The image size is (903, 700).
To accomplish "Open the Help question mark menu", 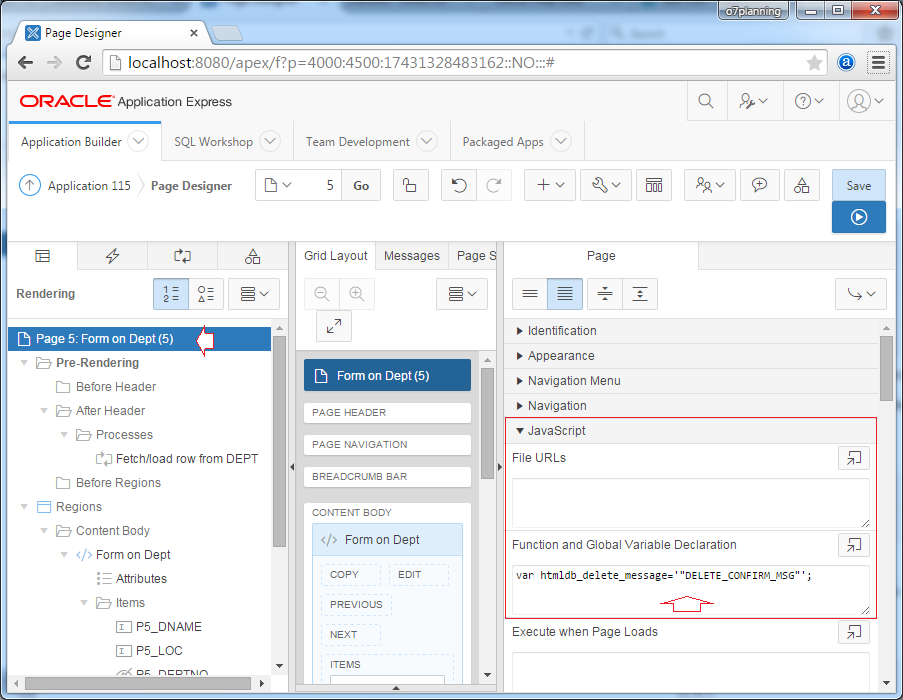I will point(809,101).
